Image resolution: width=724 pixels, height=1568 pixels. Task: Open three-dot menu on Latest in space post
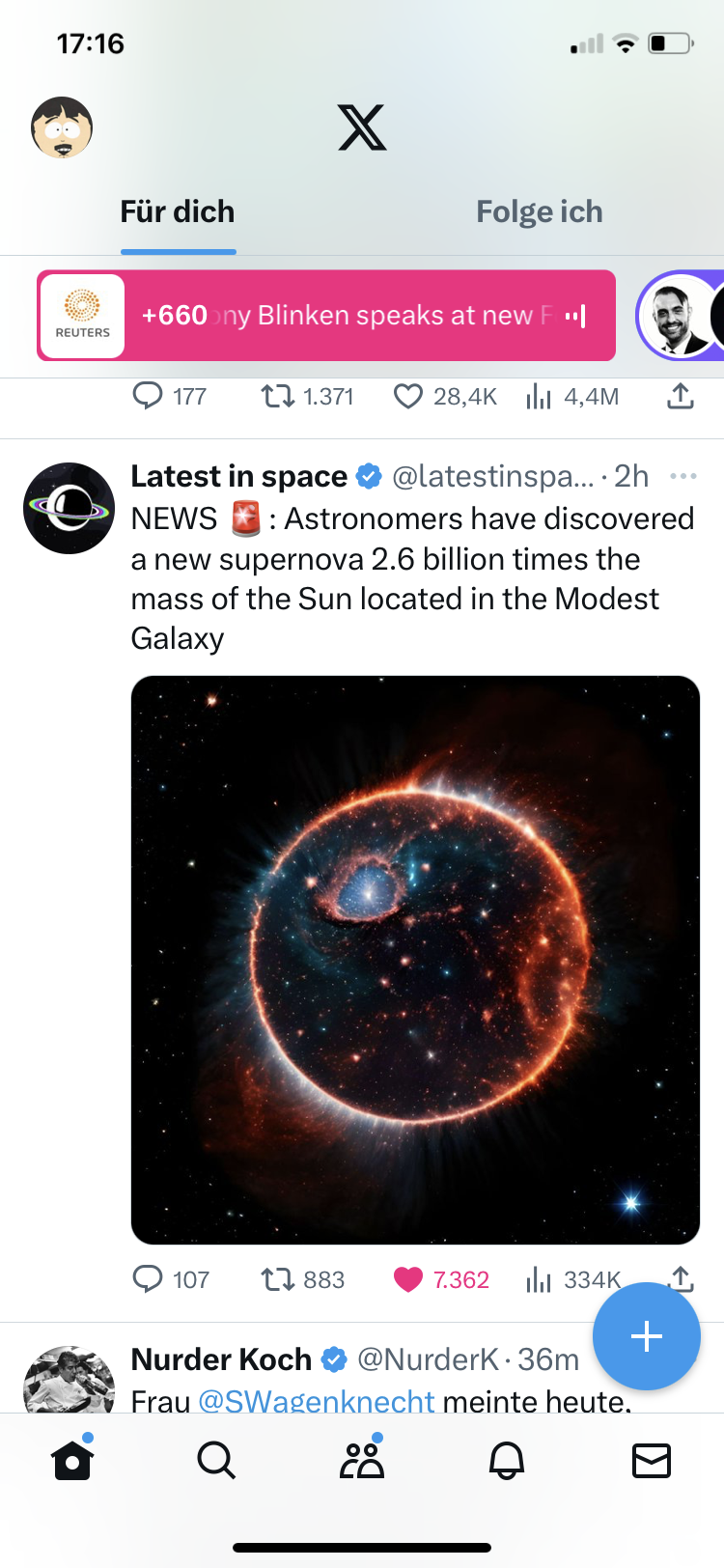682,476
